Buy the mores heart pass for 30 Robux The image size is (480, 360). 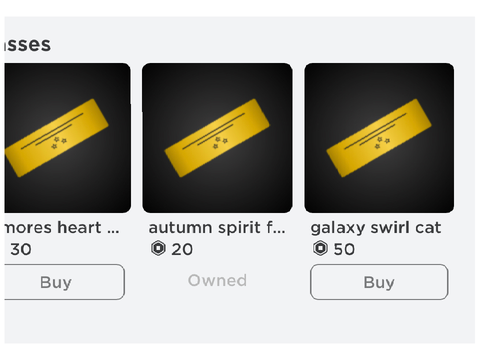tap(64, 282)
